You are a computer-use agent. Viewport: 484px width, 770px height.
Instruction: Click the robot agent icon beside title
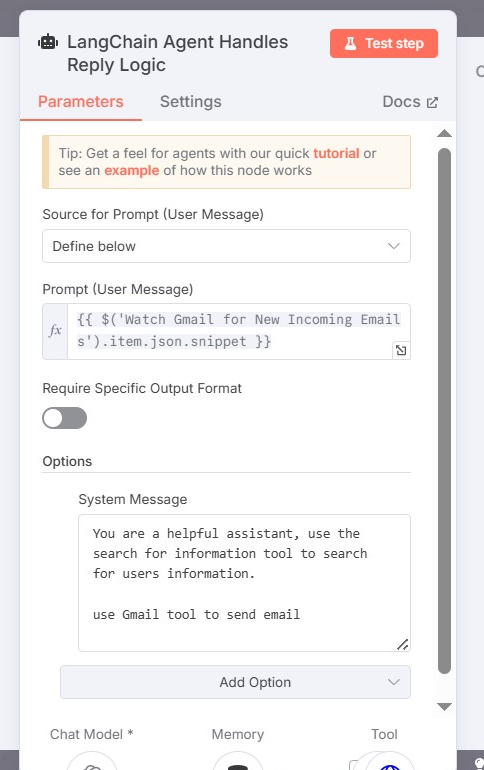coord(48,42)
